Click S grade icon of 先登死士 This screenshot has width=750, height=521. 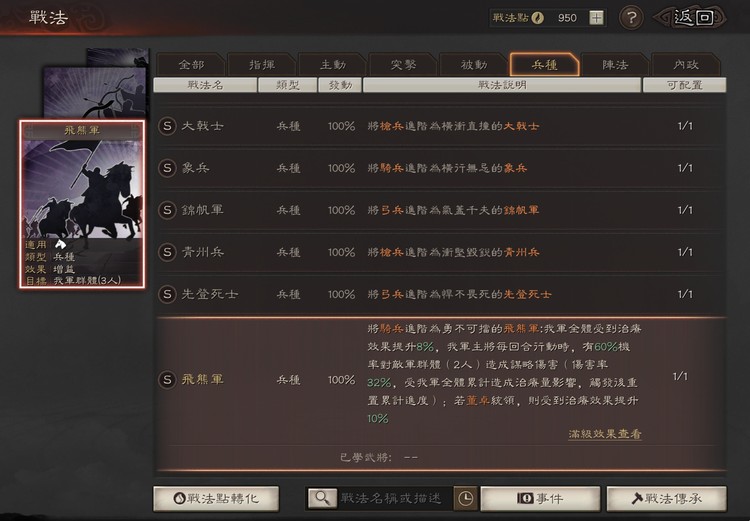pos(167,294)
